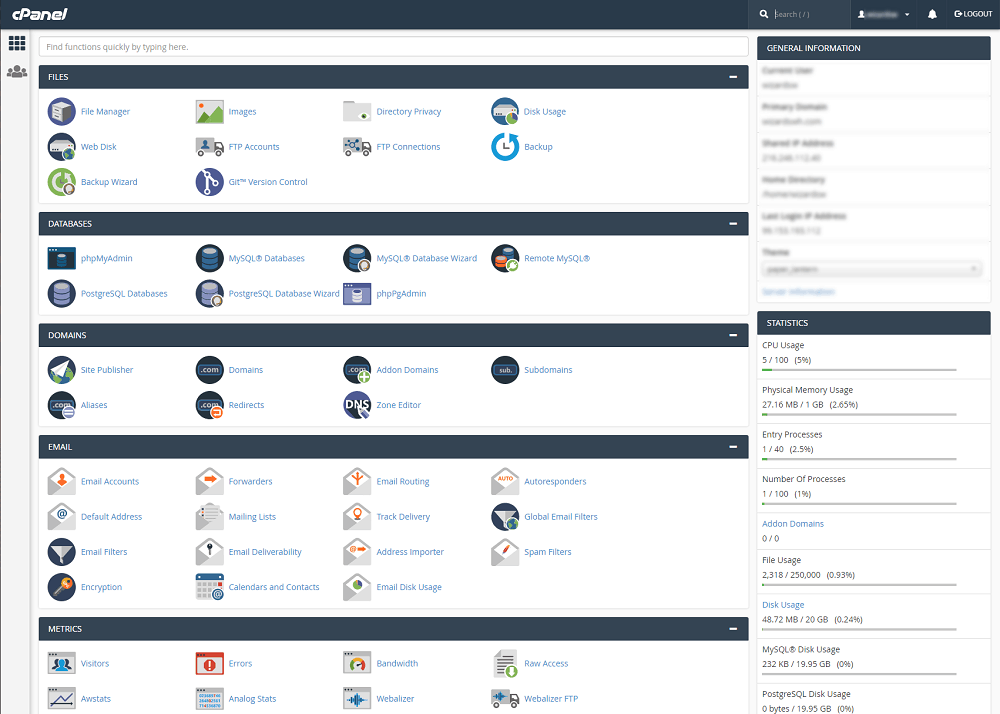Click the Web Disk icon
Screen dimensions: 1000x714
coord(62,147)
